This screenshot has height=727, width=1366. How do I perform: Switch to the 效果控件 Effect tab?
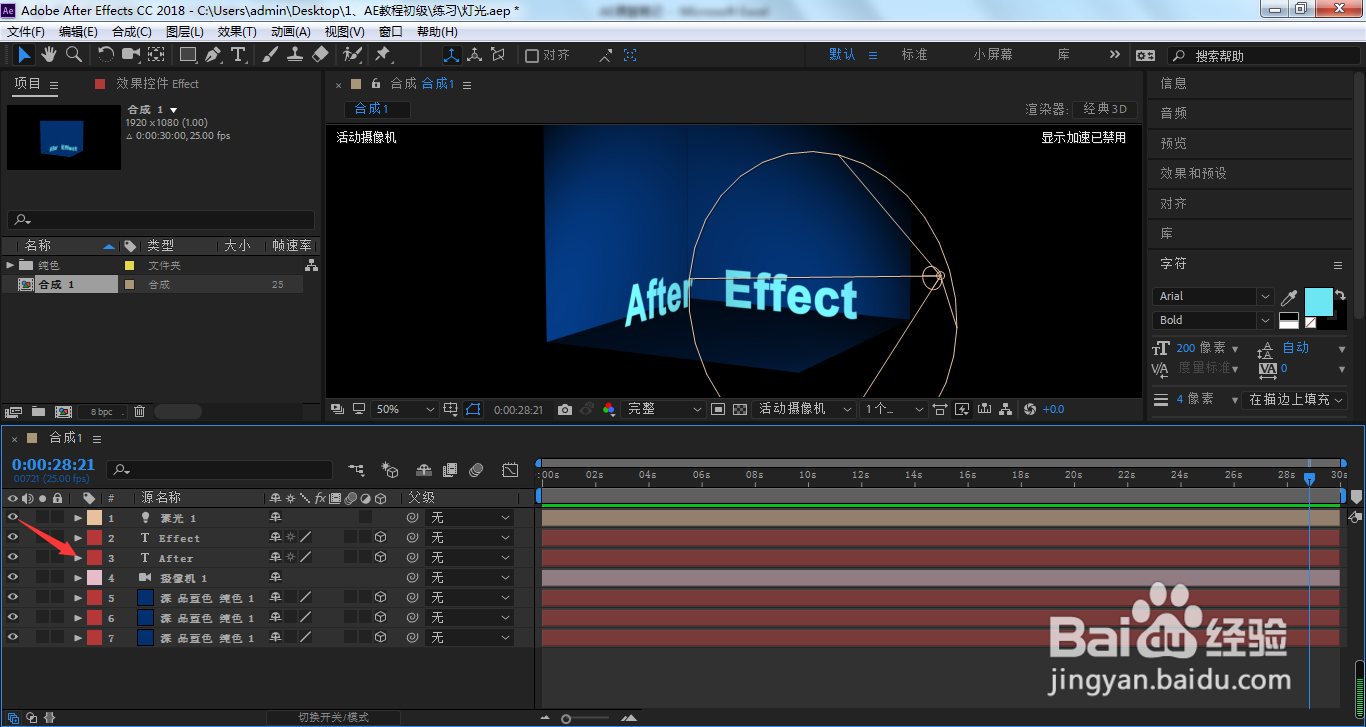coord(157,84)
